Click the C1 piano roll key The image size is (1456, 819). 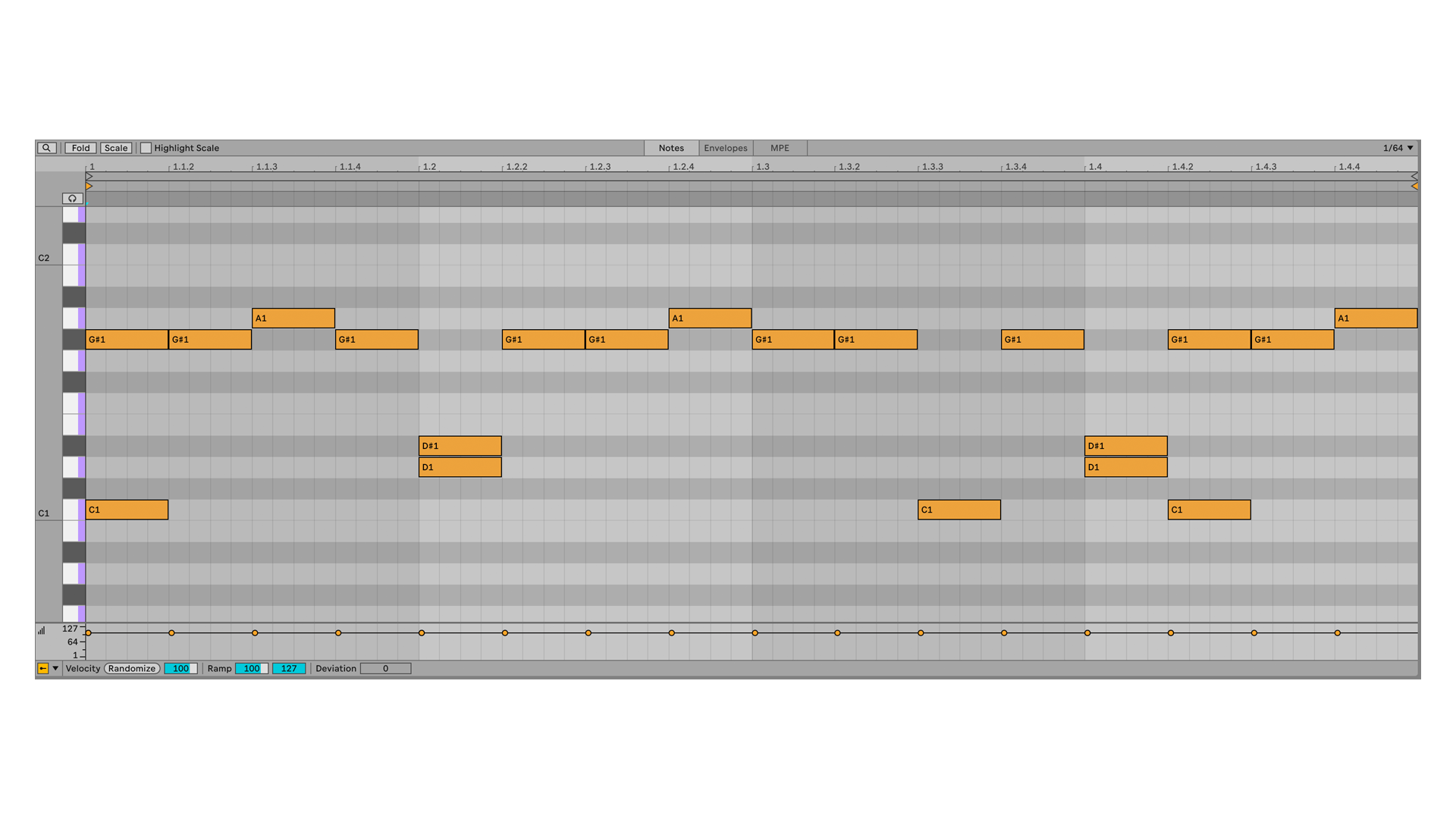[x=74, y=510]
